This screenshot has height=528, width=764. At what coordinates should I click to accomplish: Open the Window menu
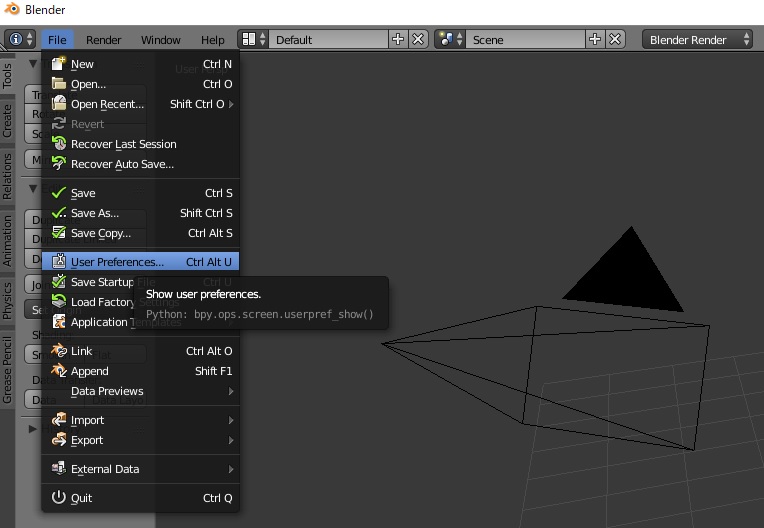[x=160, y=40]
